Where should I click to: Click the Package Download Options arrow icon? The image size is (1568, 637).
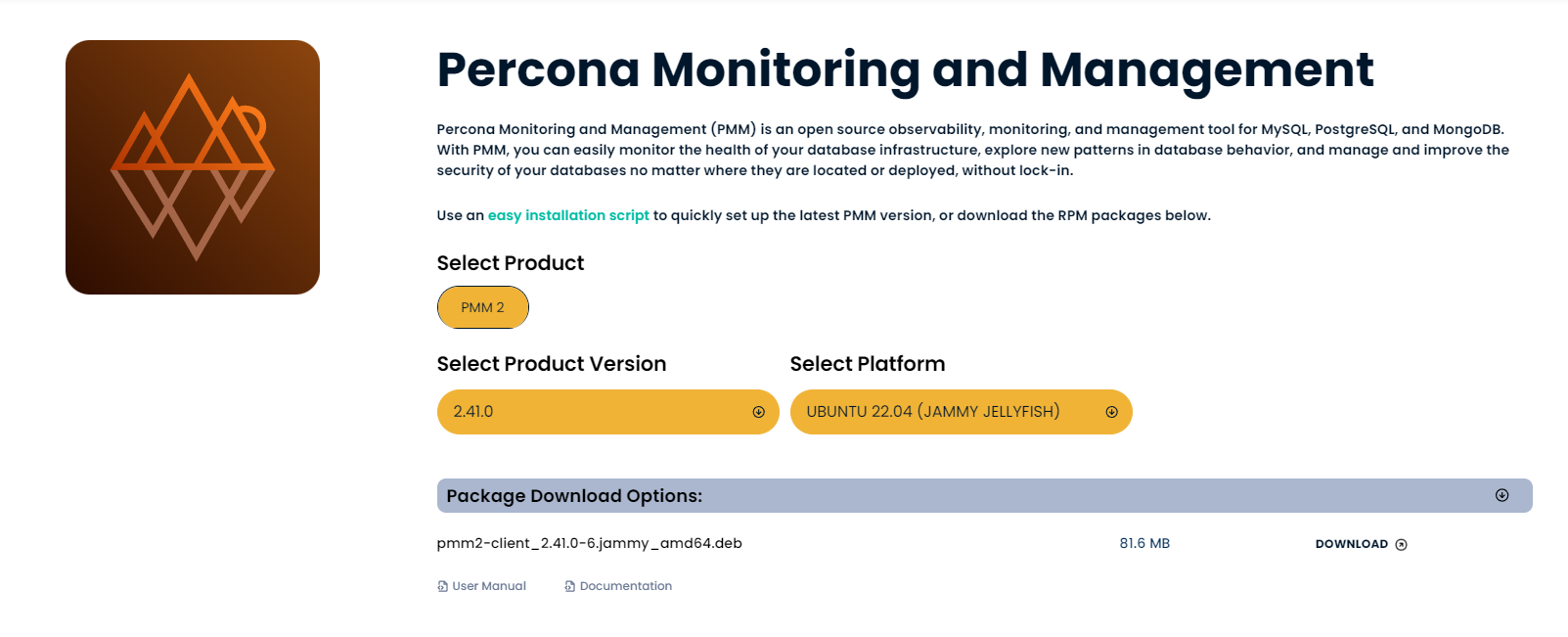click(x=1501, y=495)
